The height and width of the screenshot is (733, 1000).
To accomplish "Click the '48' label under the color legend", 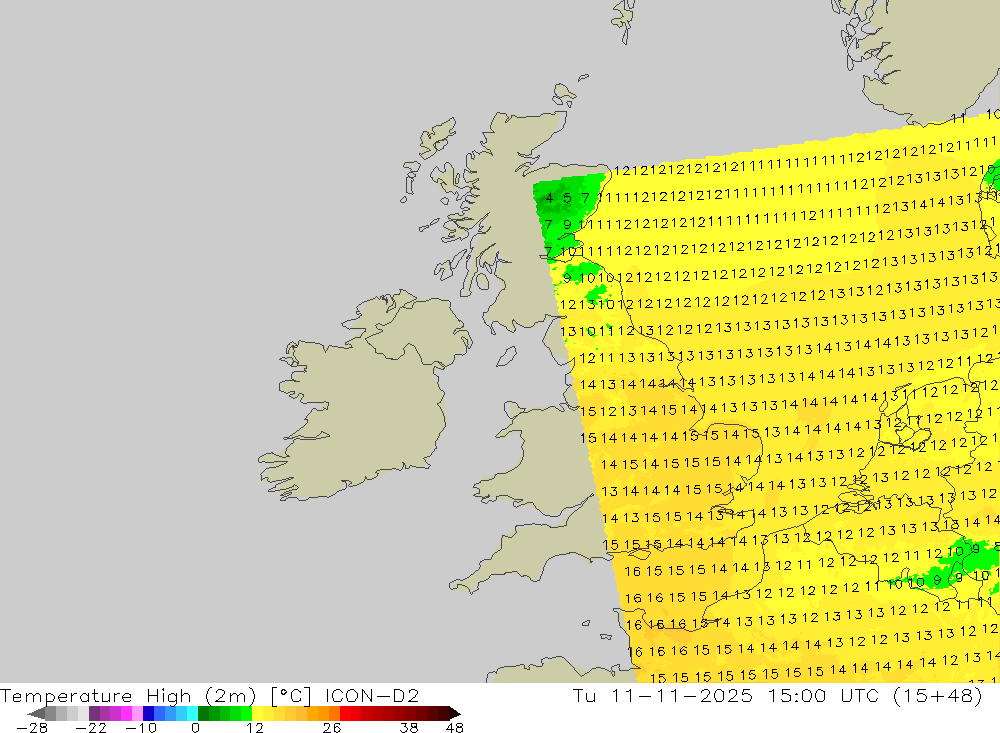I will coord(455,728).
